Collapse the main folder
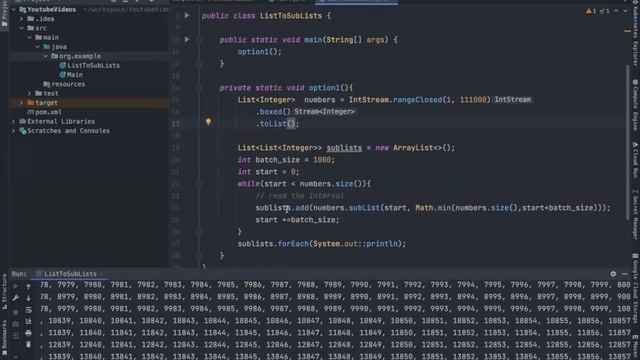This screenshot has width=640, height=360. point(30,37)
